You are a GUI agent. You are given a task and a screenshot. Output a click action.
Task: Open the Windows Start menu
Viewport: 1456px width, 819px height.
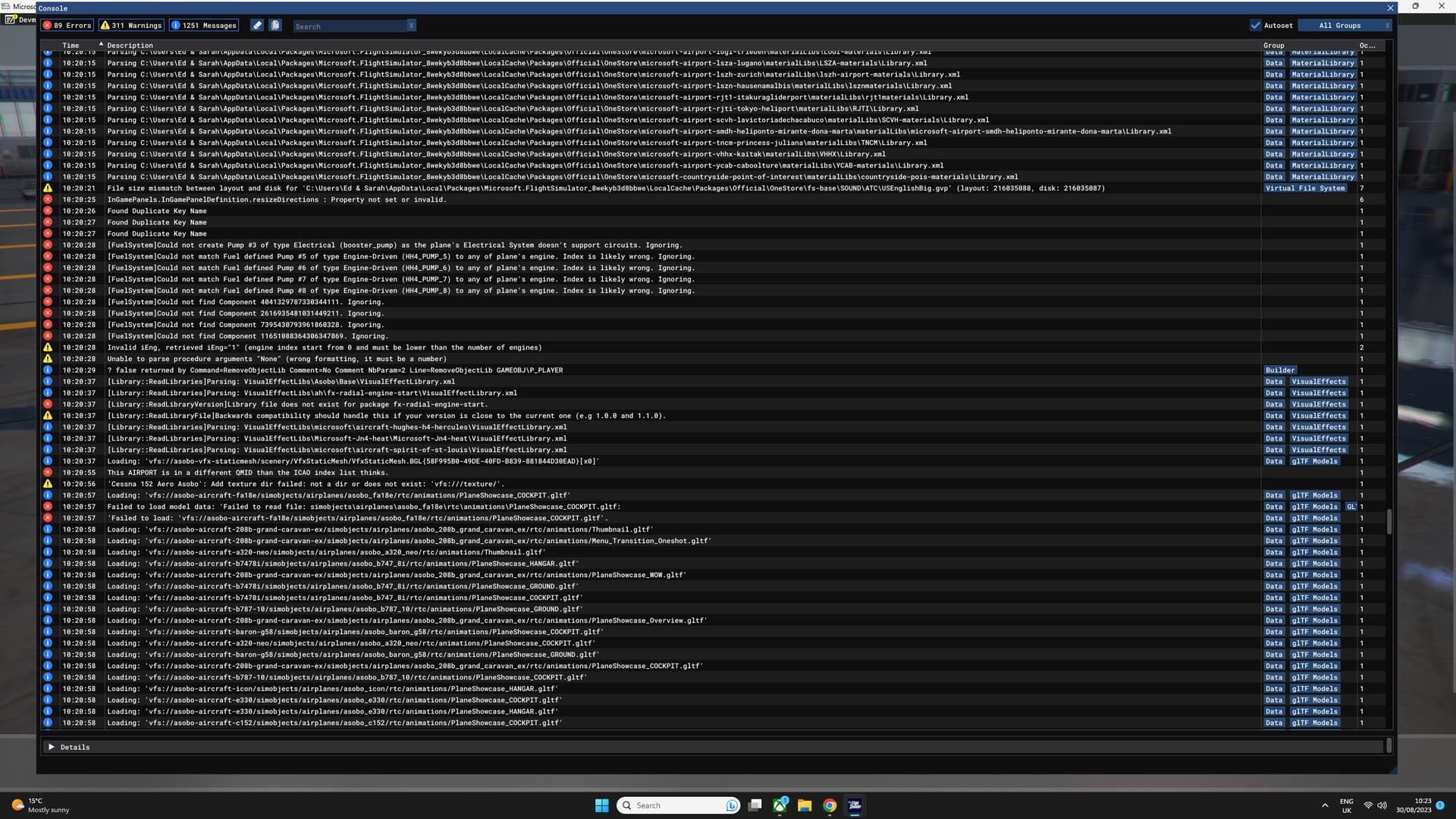[x=602, y=805]
